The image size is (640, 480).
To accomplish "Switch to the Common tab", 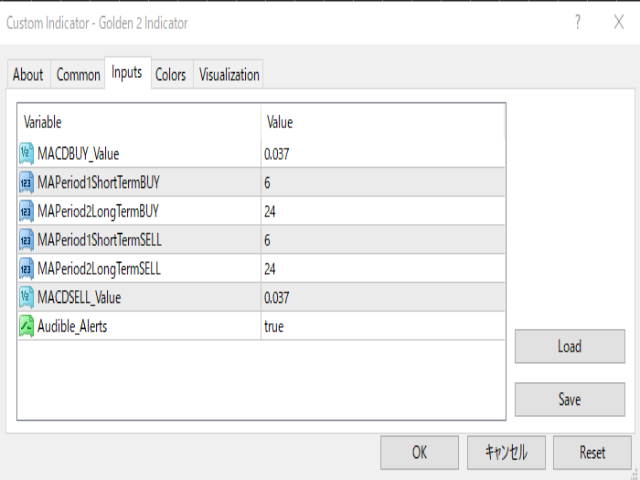I will point(78,75).
